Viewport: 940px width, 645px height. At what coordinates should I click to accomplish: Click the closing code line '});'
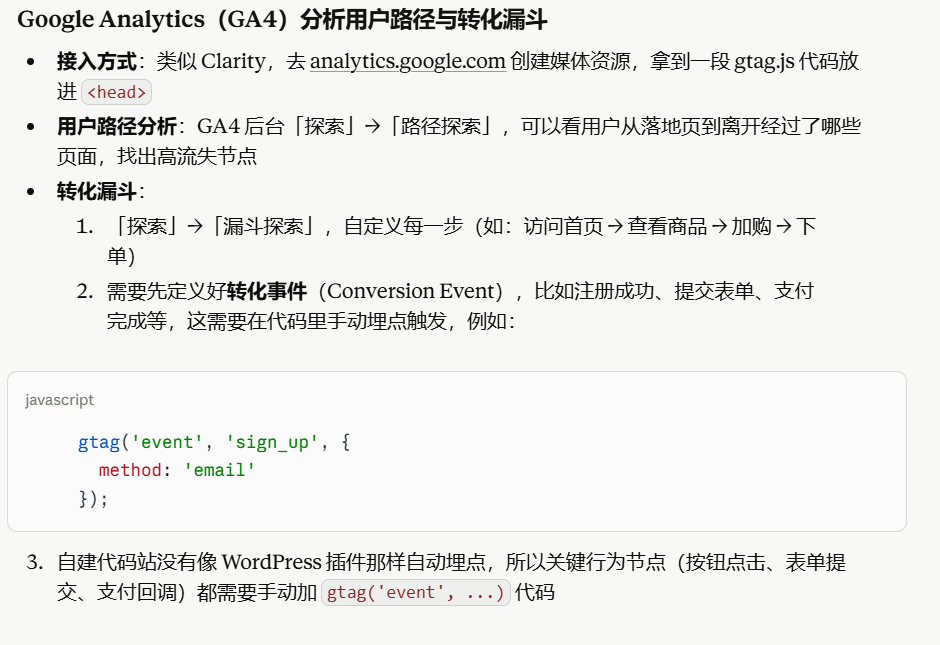93,498
